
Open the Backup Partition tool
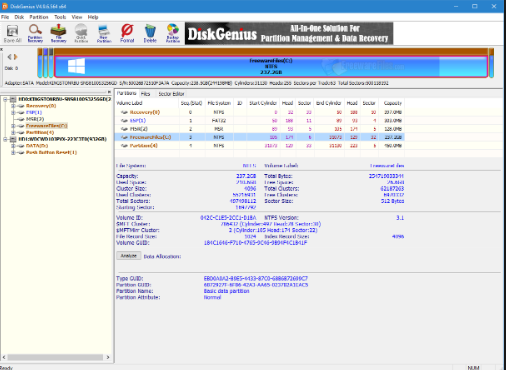(x=173, y=34)
